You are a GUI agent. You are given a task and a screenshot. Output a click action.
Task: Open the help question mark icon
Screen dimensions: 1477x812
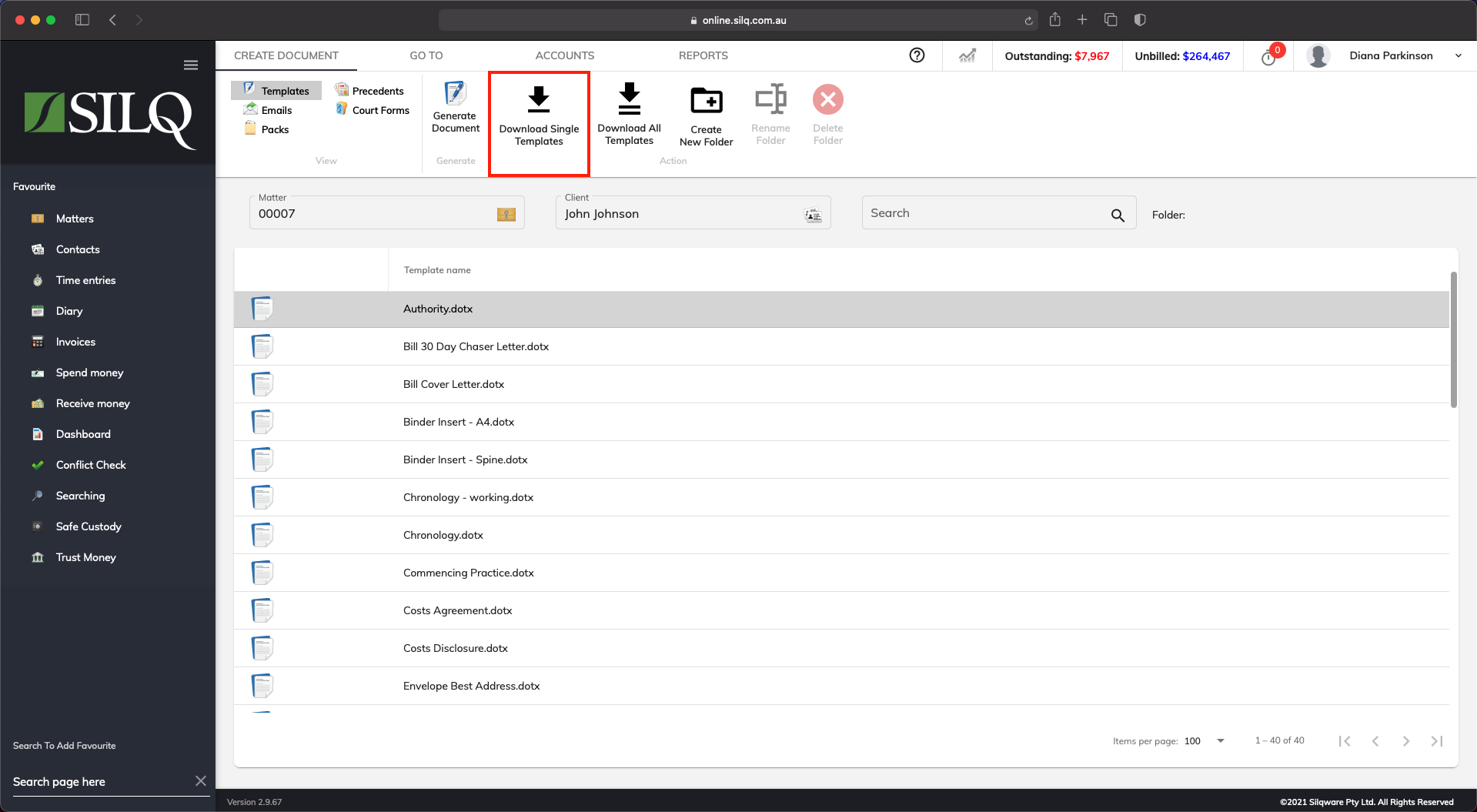tap(917, 55)
